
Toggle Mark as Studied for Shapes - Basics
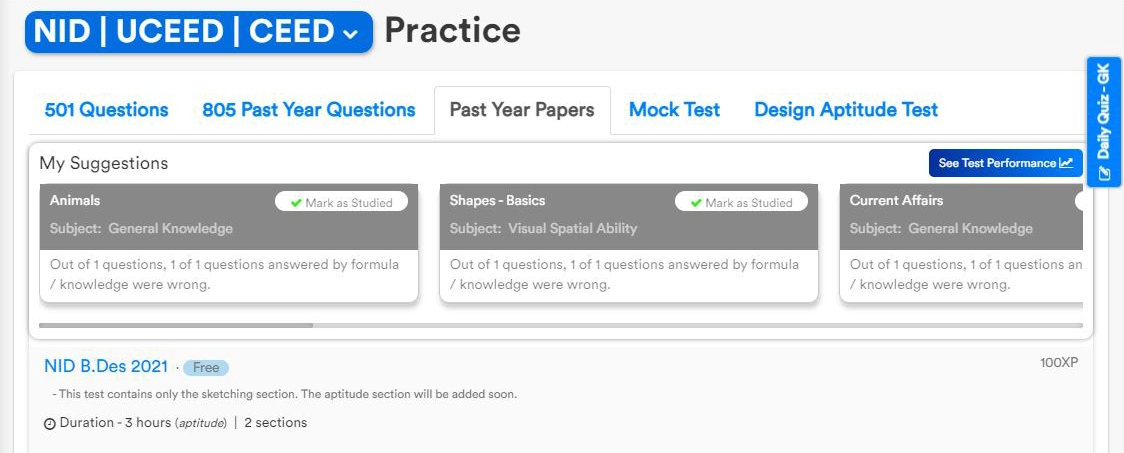point(742,202)
